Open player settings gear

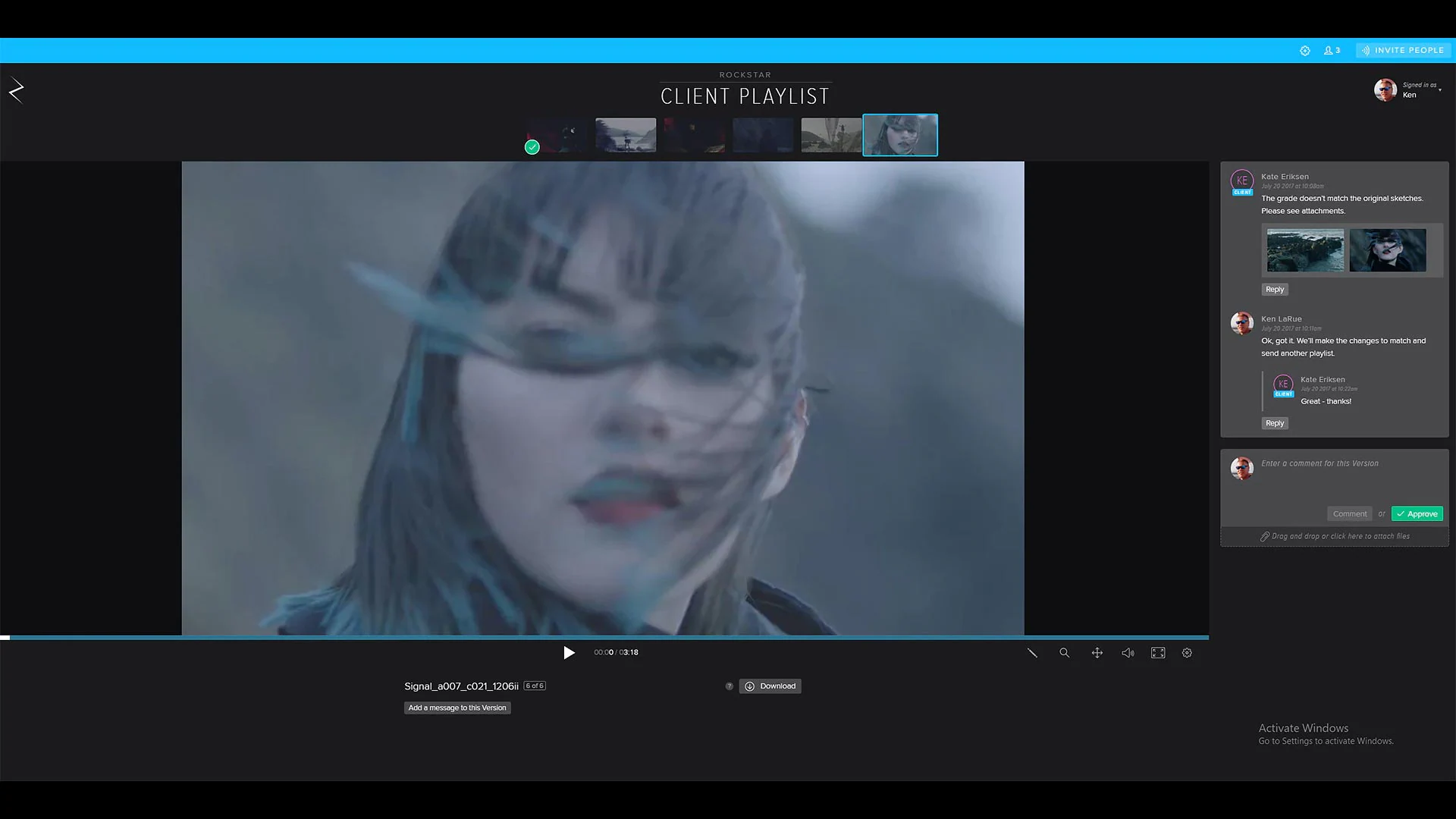(1187, 653)
